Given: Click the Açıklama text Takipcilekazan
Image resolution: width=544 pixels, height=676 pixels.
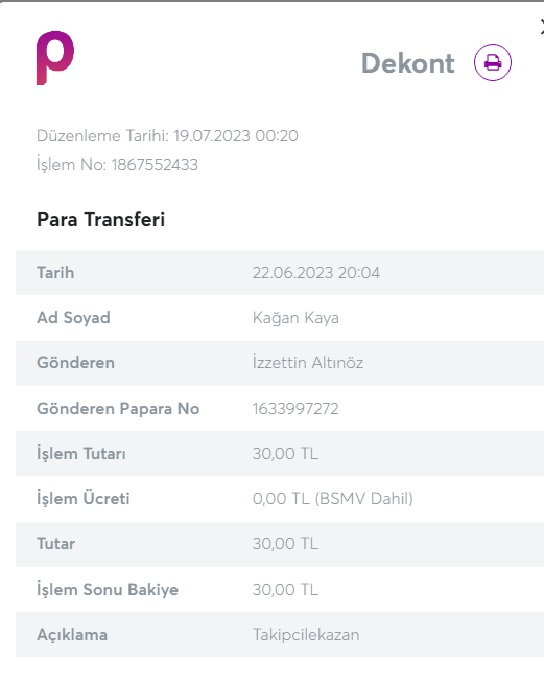Looking at the screenshot, I should point(306,635).
